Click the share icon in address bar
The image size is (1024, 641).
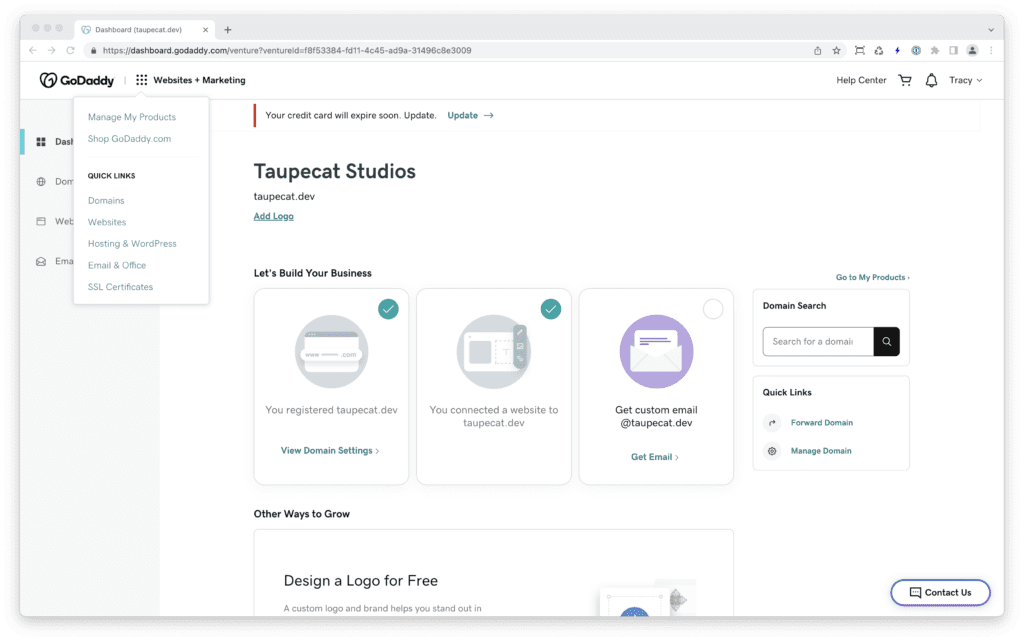(818, 50)
